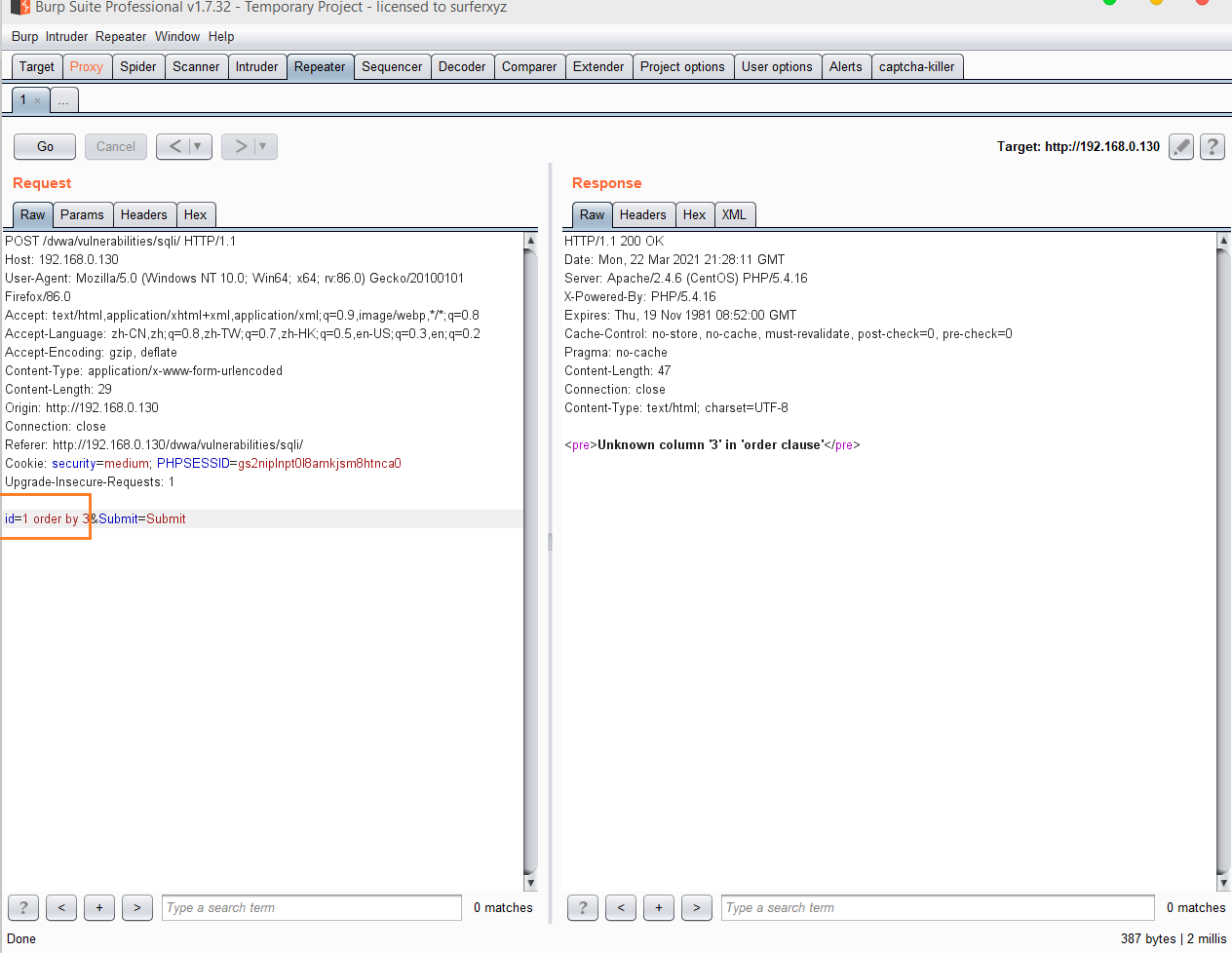Select the response Headers tab
Image resolution: width=1232 pixels, height=953 pixels.
coord(643,214)
